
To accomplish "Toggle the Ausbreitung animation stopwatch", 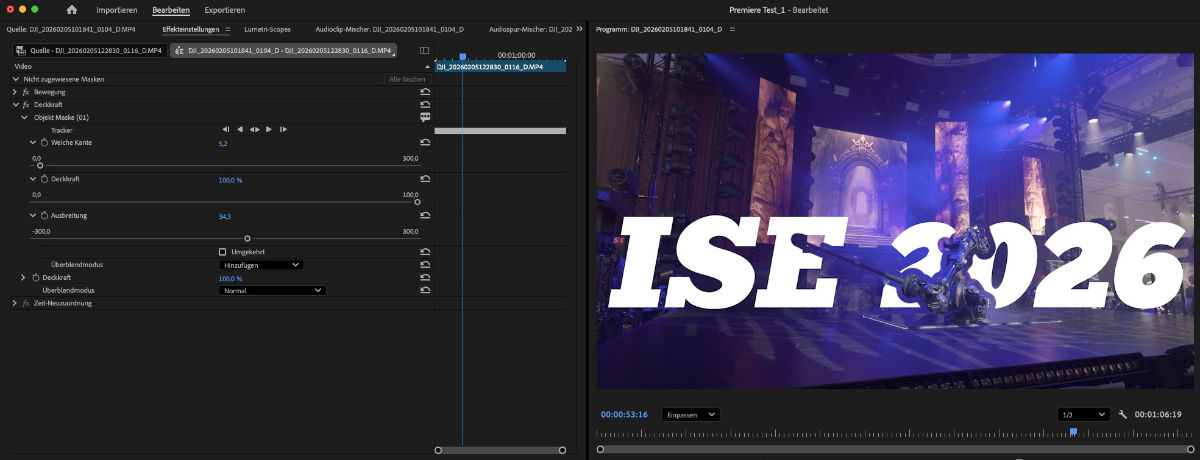I will (x=44, y=216).
